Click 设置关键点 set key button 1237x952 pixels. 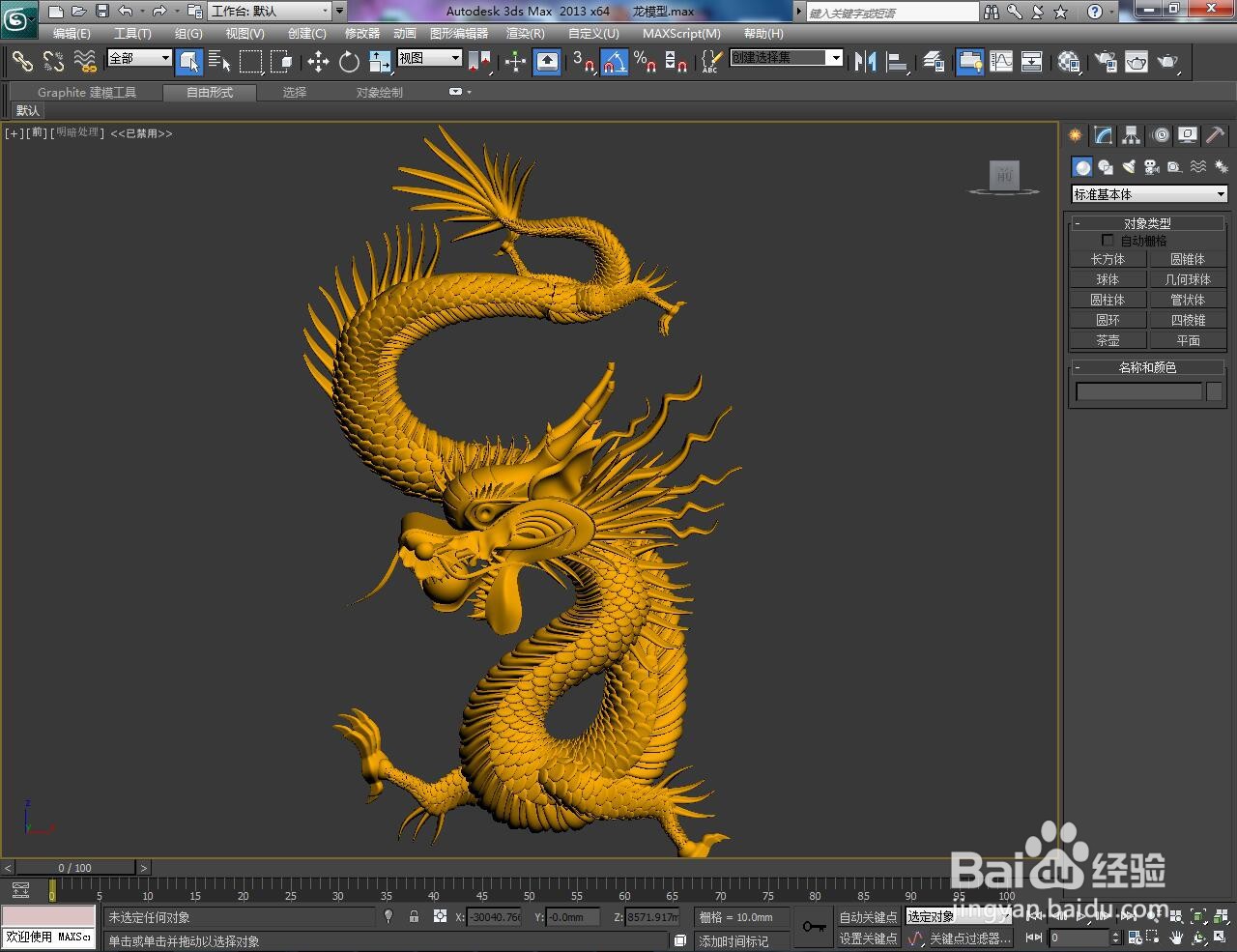pos(868,938)
